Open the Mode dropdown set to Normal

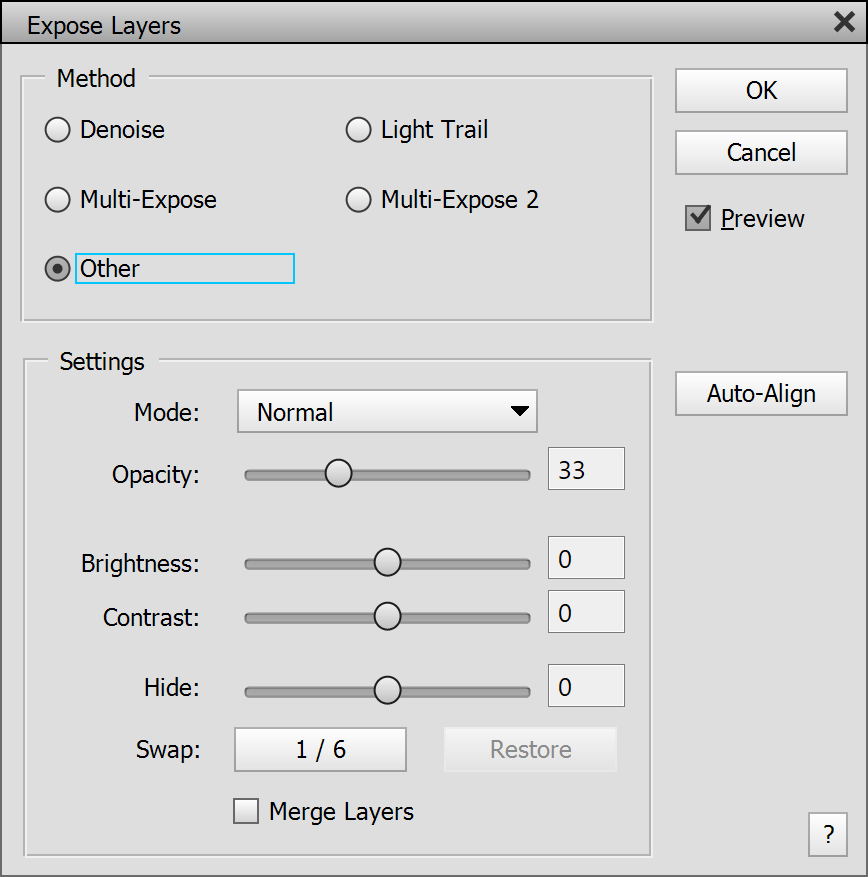(387, 411)
